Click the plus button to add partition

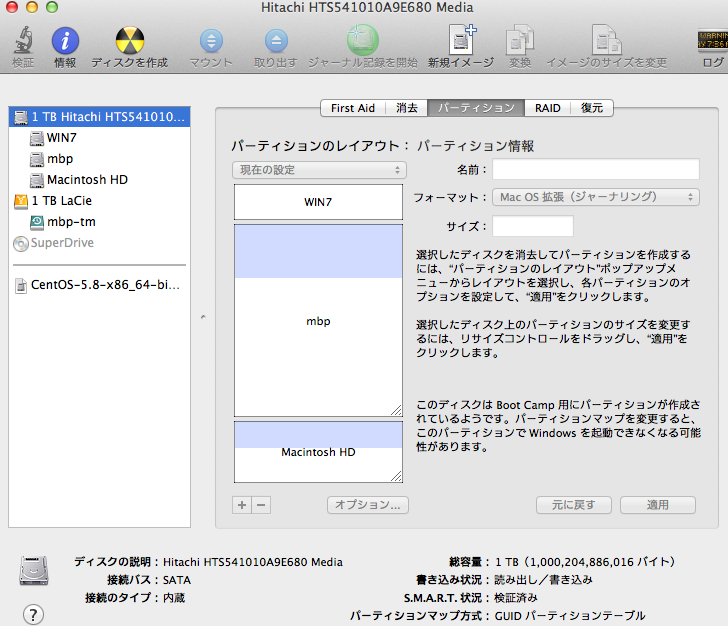pos(241,505)
